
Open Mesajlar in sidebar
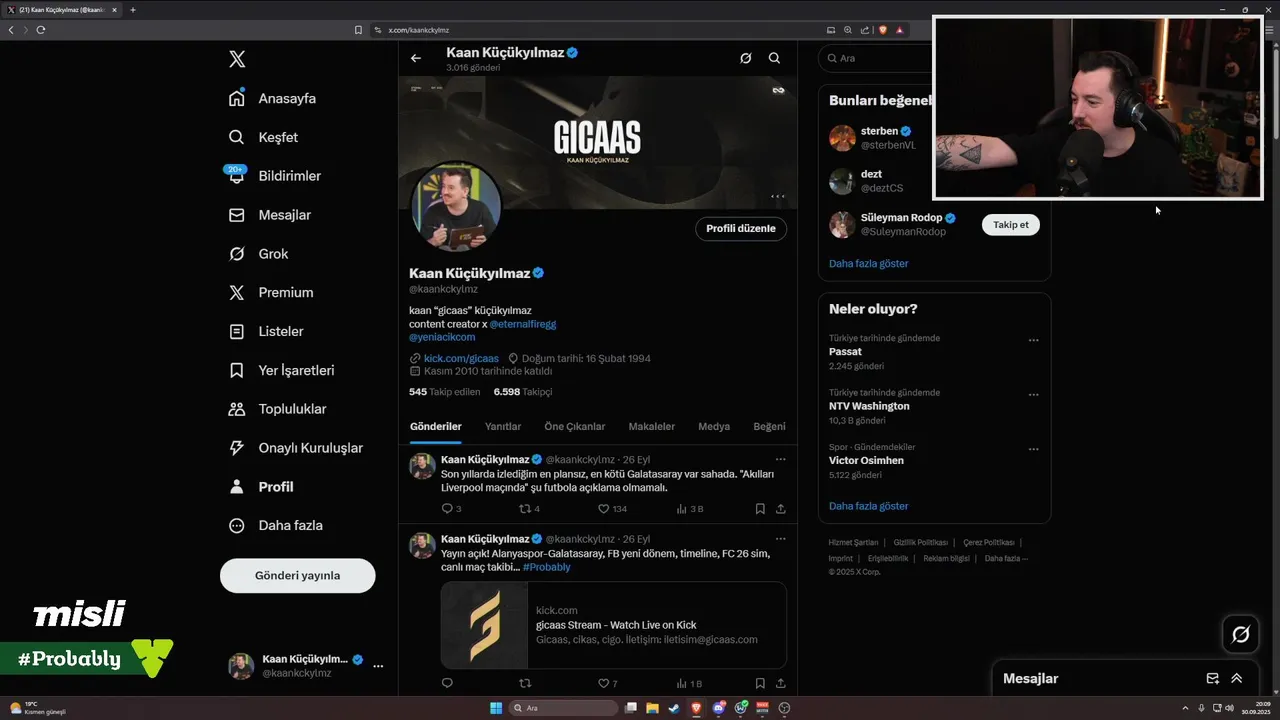(x=270, y=215)
